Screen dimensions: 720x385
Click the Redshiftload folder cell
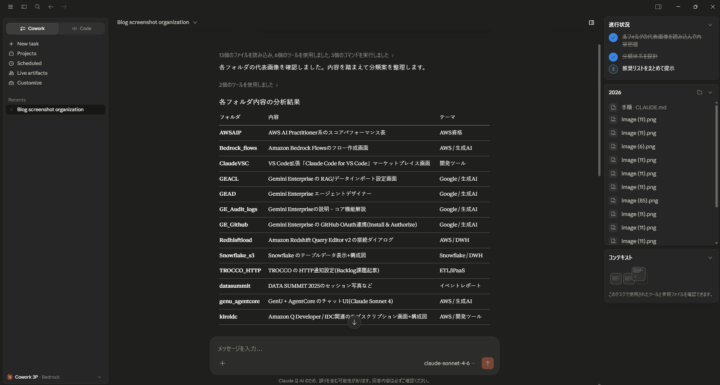[236, 240]
